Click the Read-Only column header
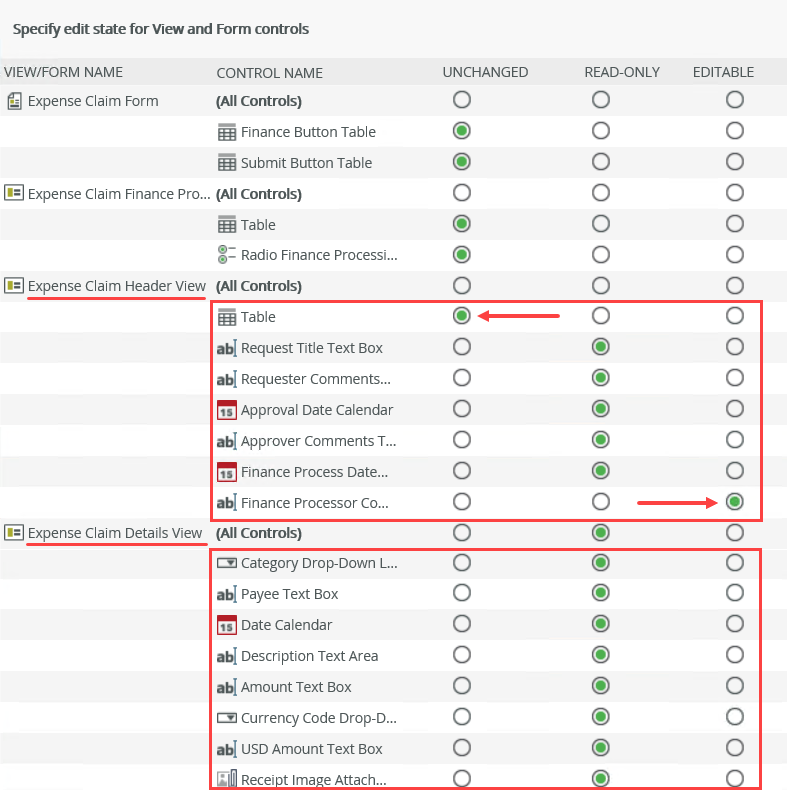 tap(622, 73)
